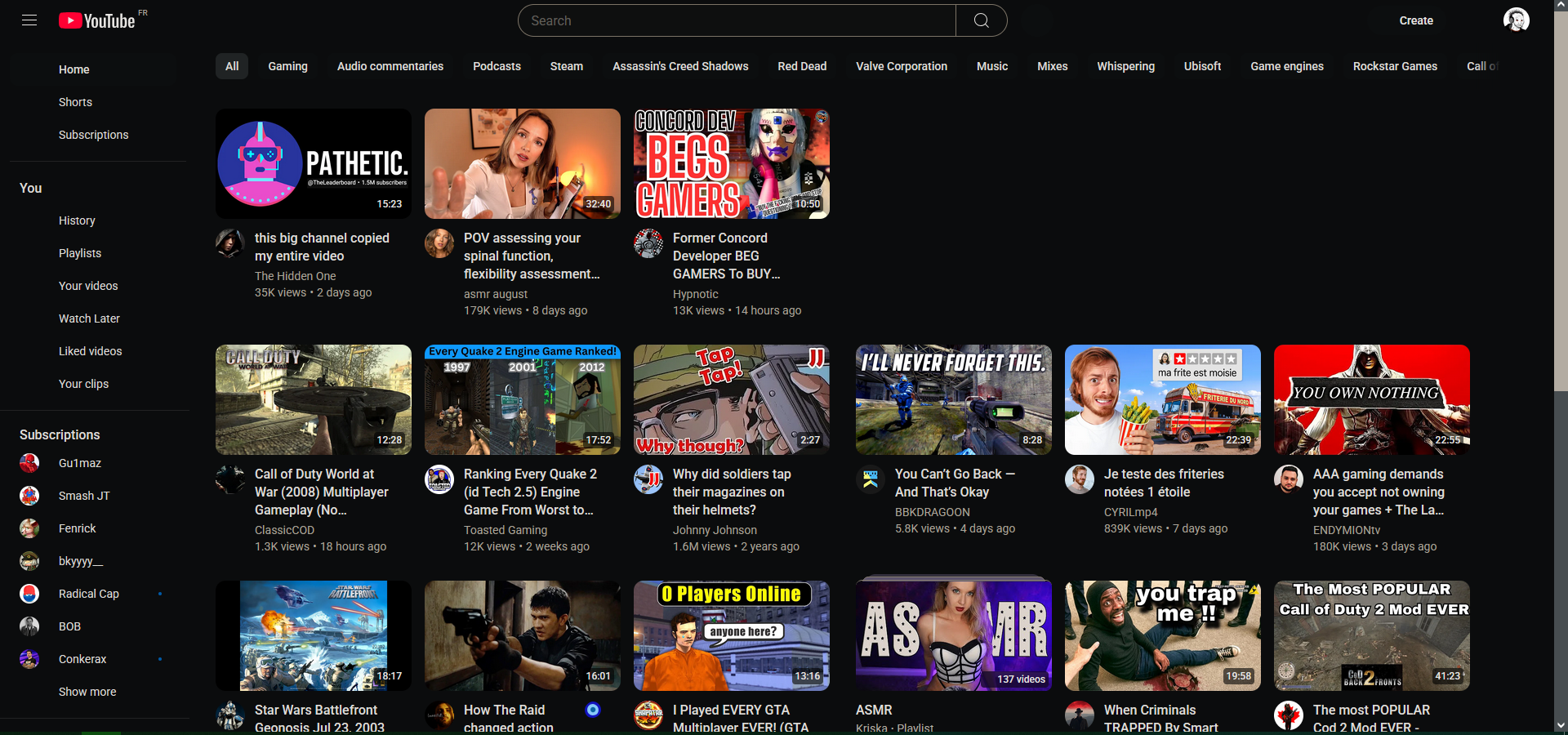The image size is (1568, 735).
Task: Click scrollbar down arrow at page bottom
Action: (x=1561, y=724)
